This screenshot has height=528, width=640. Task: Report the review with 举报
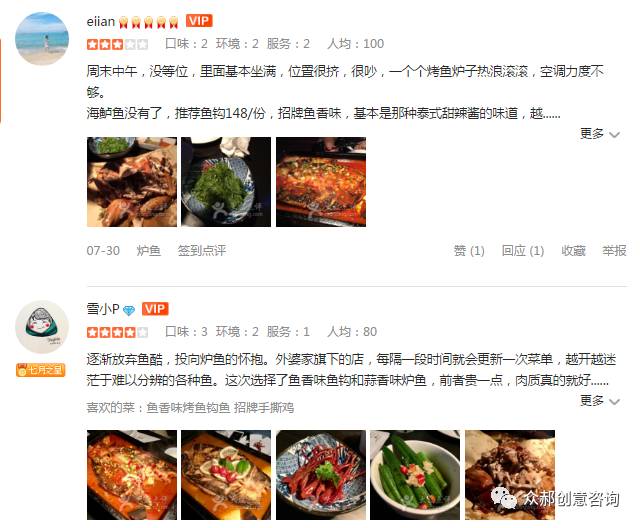pyautogui.click(x=614, y=250)
